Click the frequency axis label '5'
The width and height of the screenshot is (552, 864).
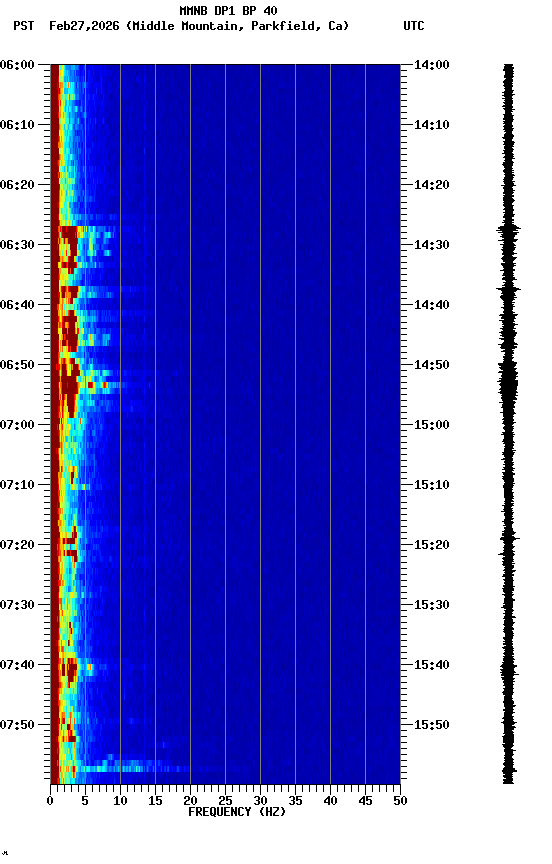[85, 801]
